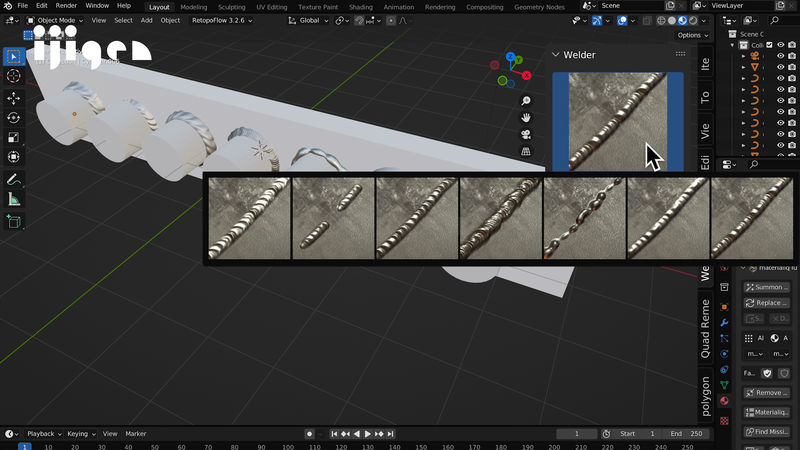The height and width of the screenshot is (450, 800).
Task: Select the Add Cube tool
Action: point(14,221)
